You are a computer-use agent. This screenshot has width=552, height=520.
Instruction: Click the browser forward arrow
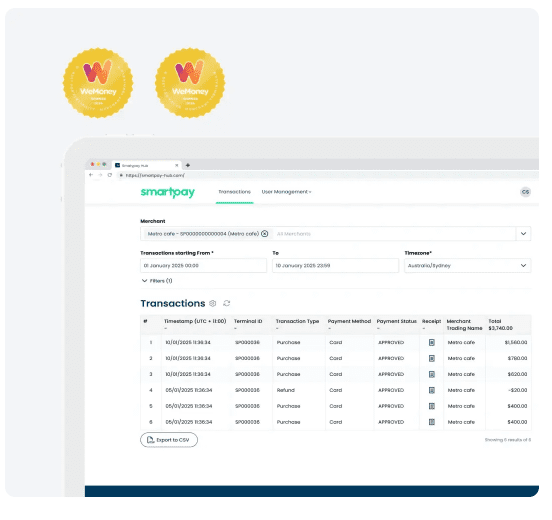(100, 175)
